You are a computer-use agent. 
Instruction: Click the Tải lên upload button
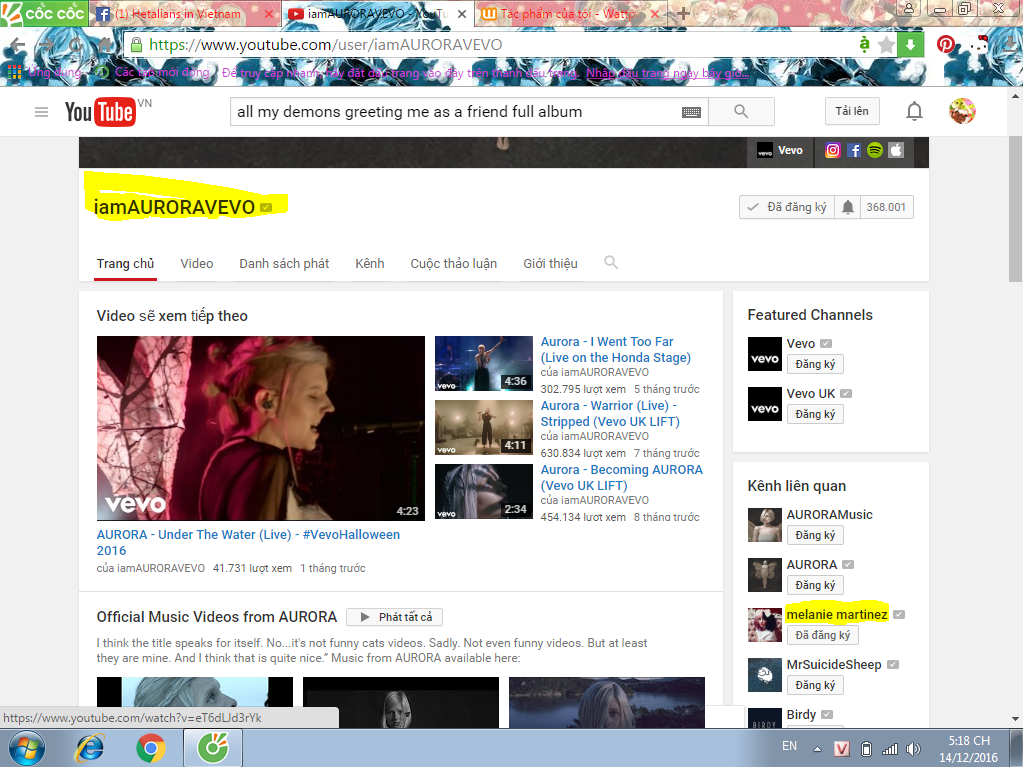click(x=852, y=112)
